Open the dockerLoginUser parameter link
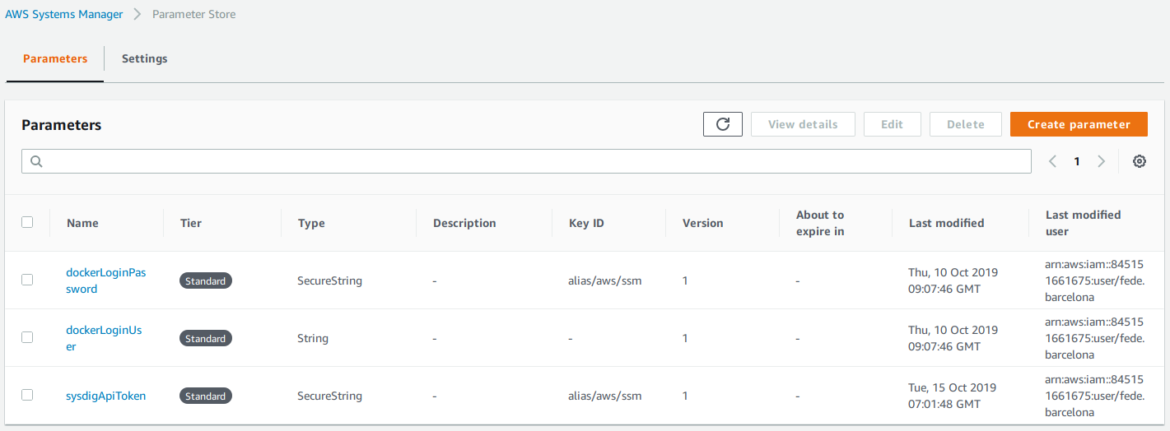Viewport: 1170px width, 431px height. coord(104,338)
